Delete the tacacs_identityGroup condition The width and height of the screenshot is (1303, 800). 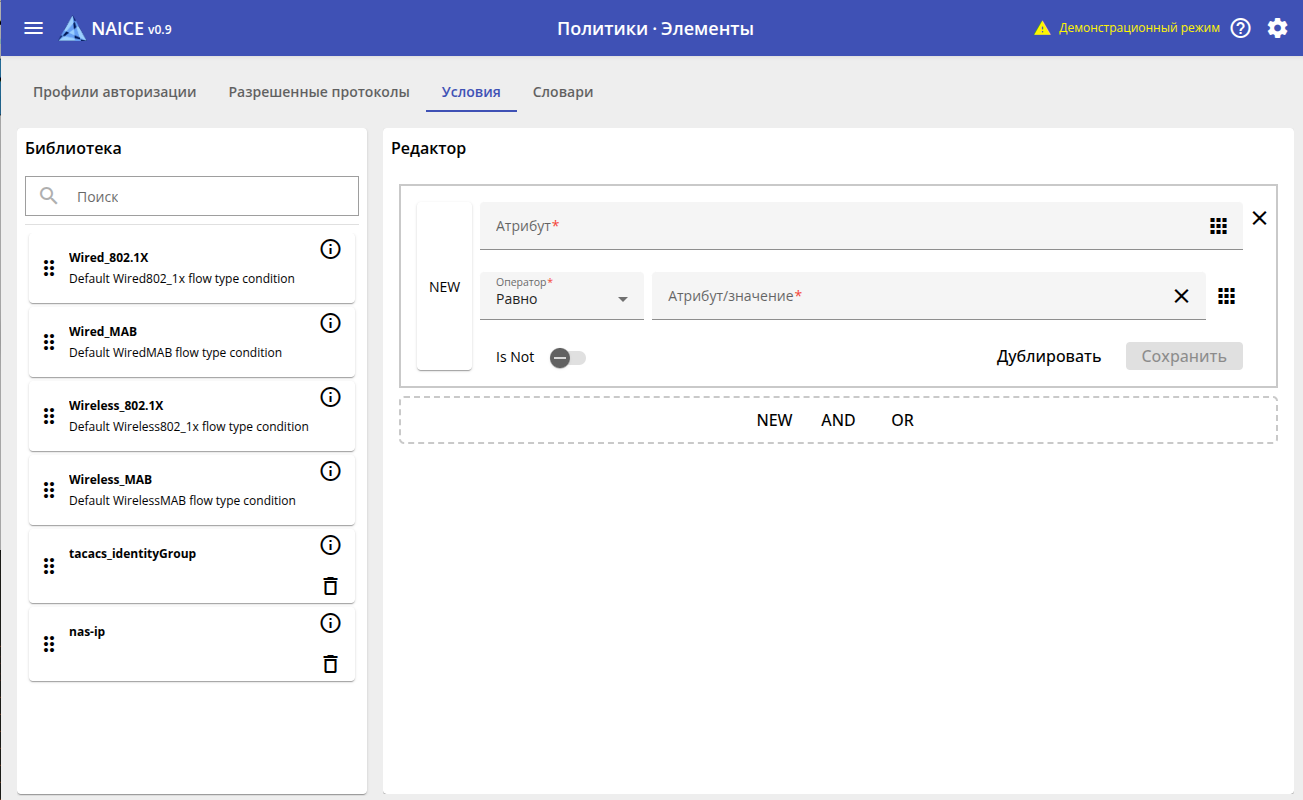click(330, 586)
